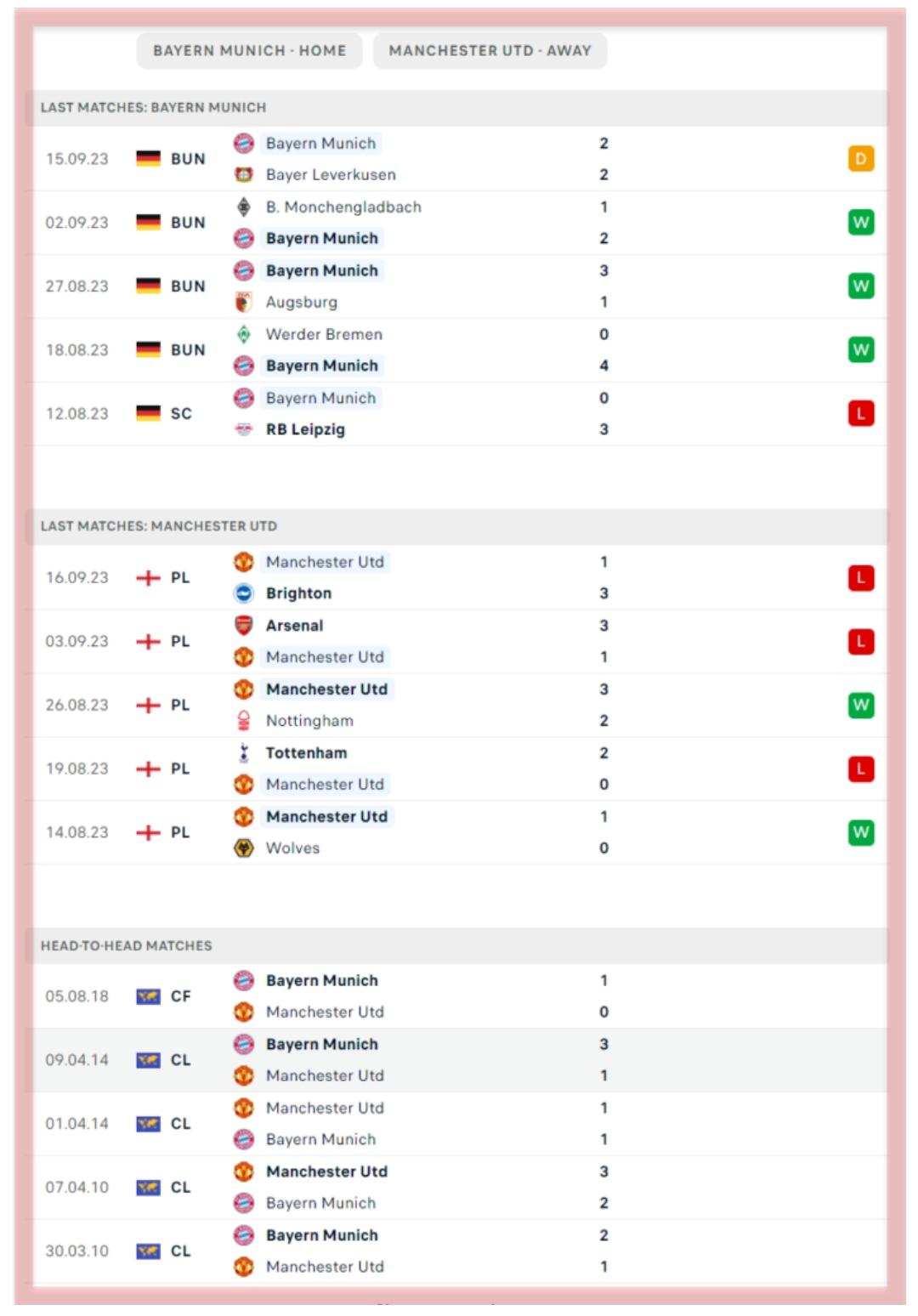Open the 09.04.14 head-to-head match row
Screen dimensions: 918x1316
pyautogui.click(x=459, y=1060)
